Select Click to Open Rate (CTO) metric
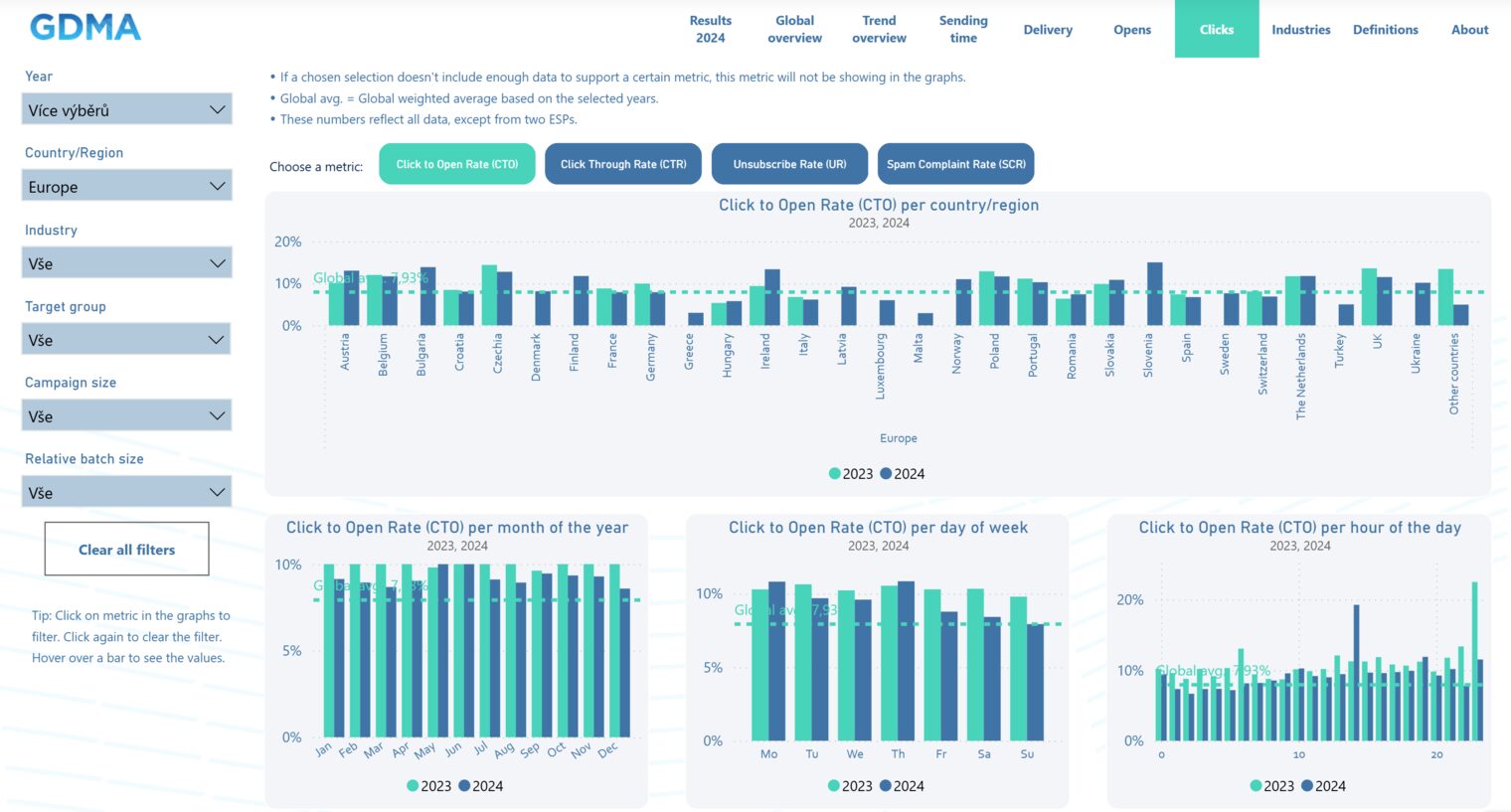1511x812 pixels. pyautogui.click(x=457, y=164)
